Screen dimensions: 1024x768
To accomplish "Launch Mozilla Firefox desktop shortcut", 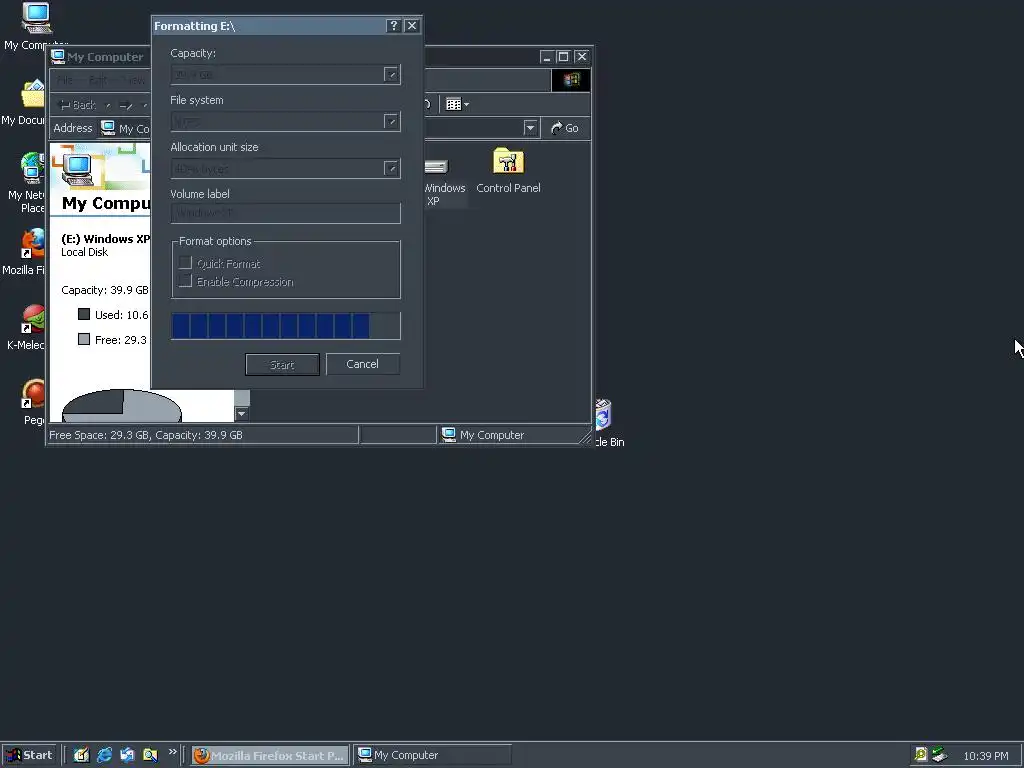I will (x=33, y=245).
